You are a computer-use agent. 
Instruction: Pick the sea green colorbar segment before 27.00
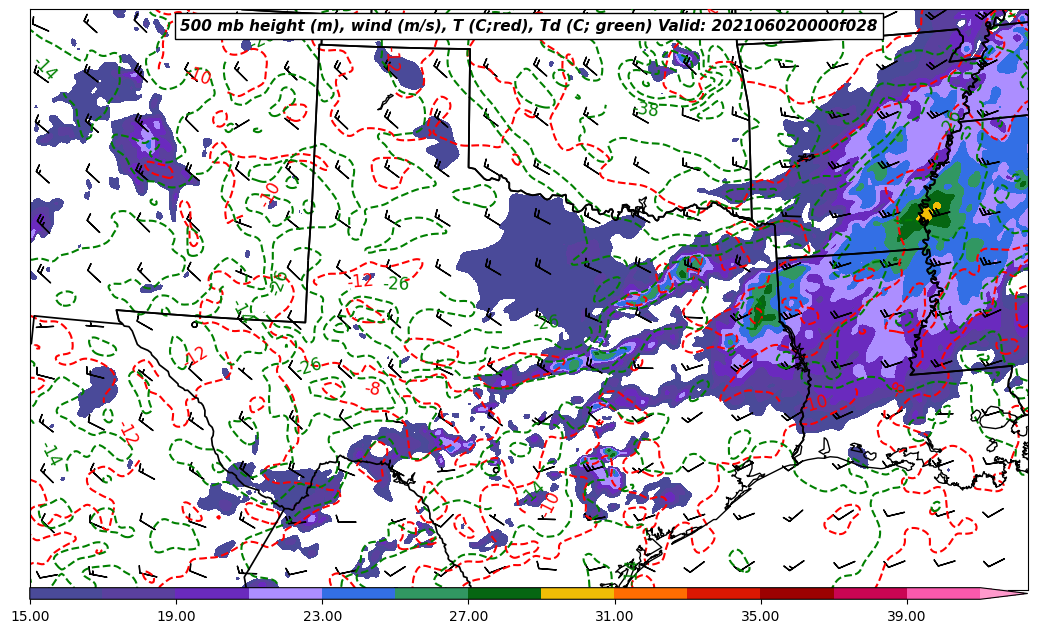coord(432,593)
